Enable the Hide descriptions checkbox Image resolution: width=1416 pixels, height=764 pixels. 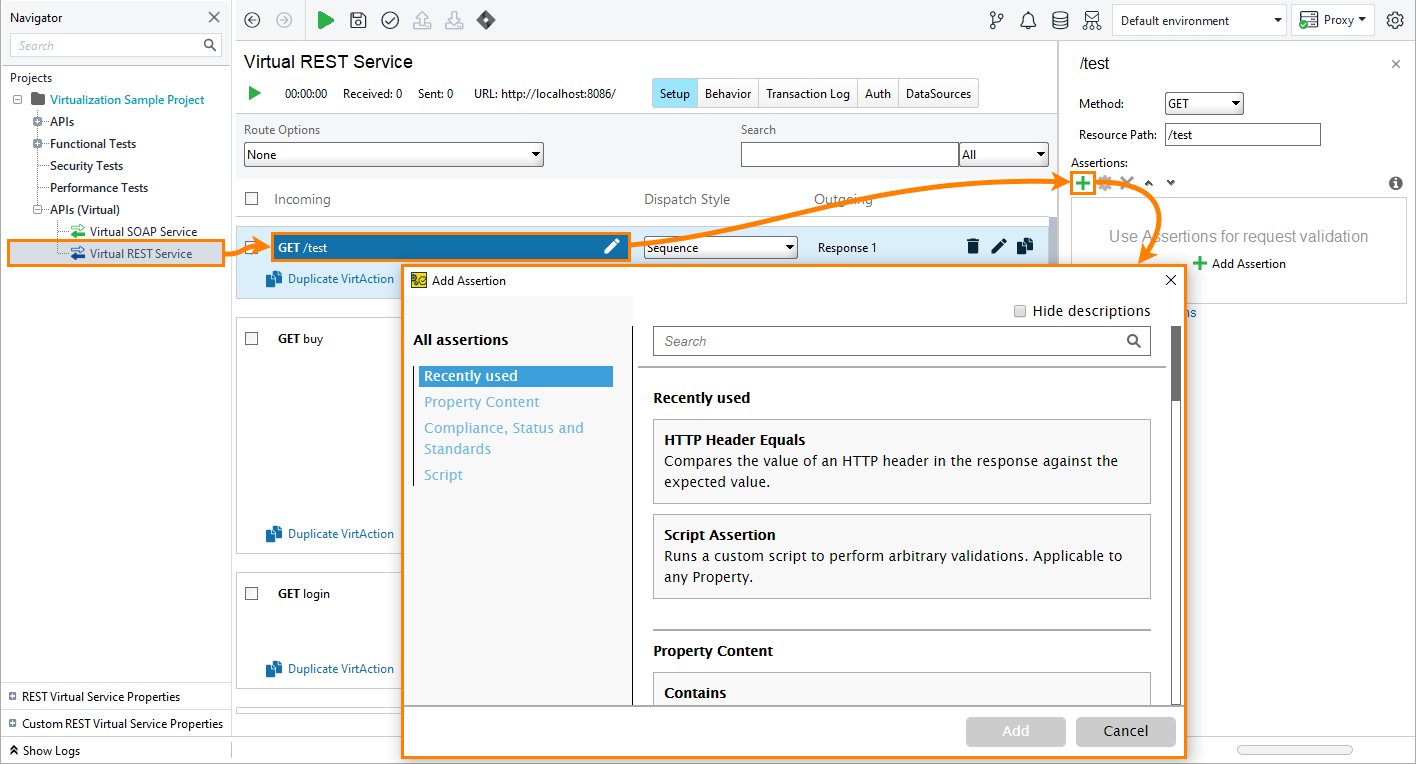tap(1021, 311)
